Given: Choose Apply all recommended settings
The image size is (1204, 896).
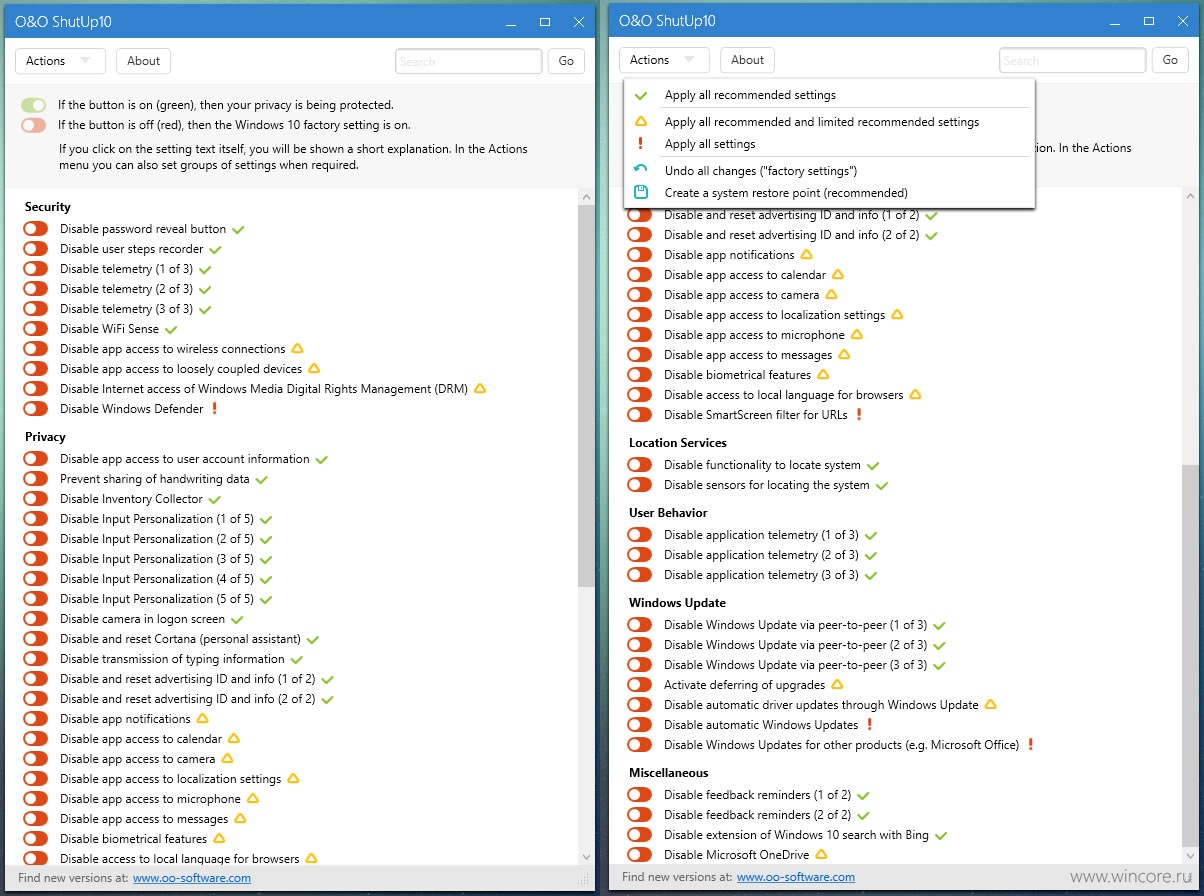Looking at the screenshot, I should pyautogui.click(x=829, y=95).
